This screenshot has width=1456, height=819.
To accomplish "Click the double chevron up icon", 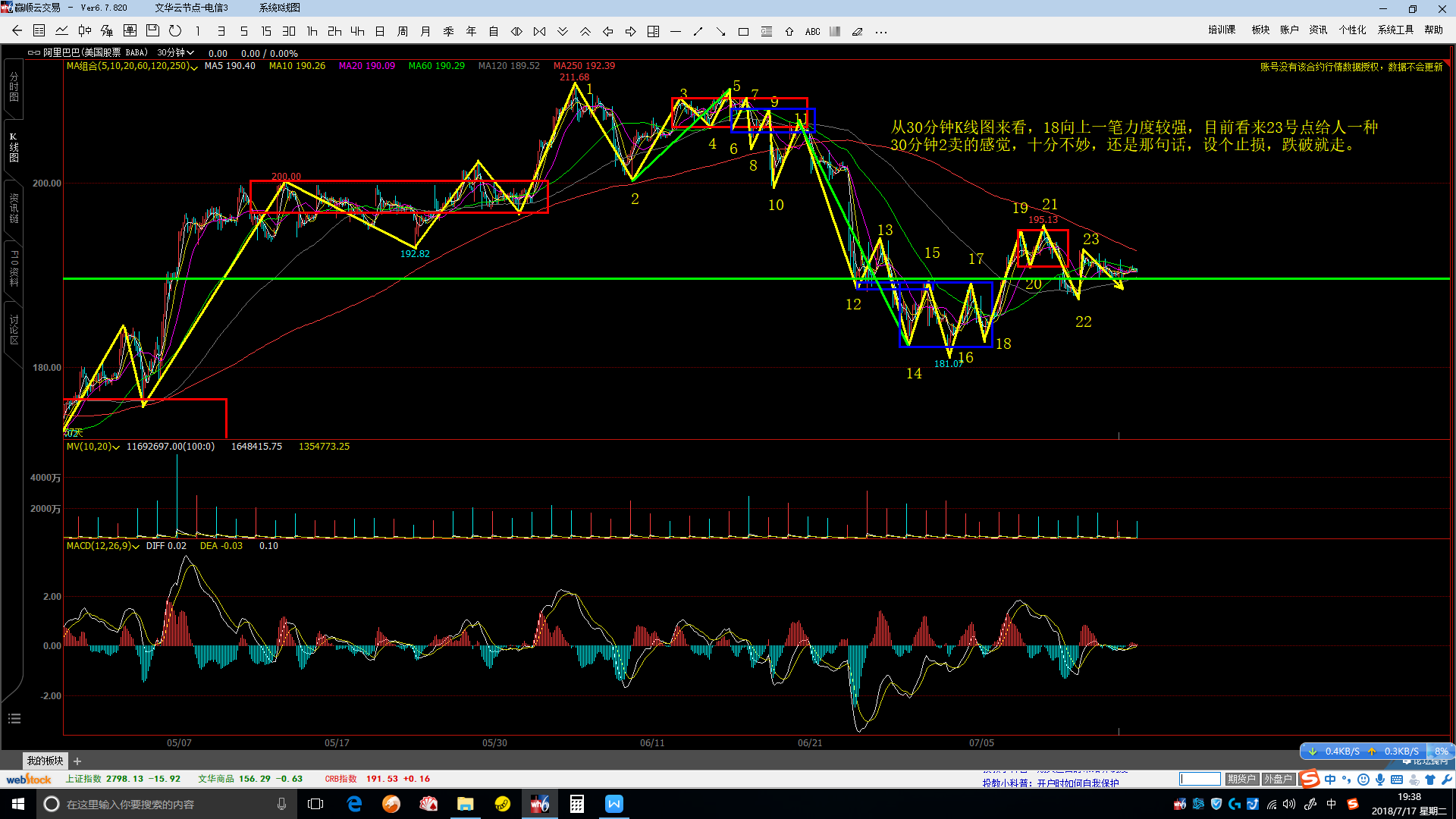I will click(x=585, y=31).
